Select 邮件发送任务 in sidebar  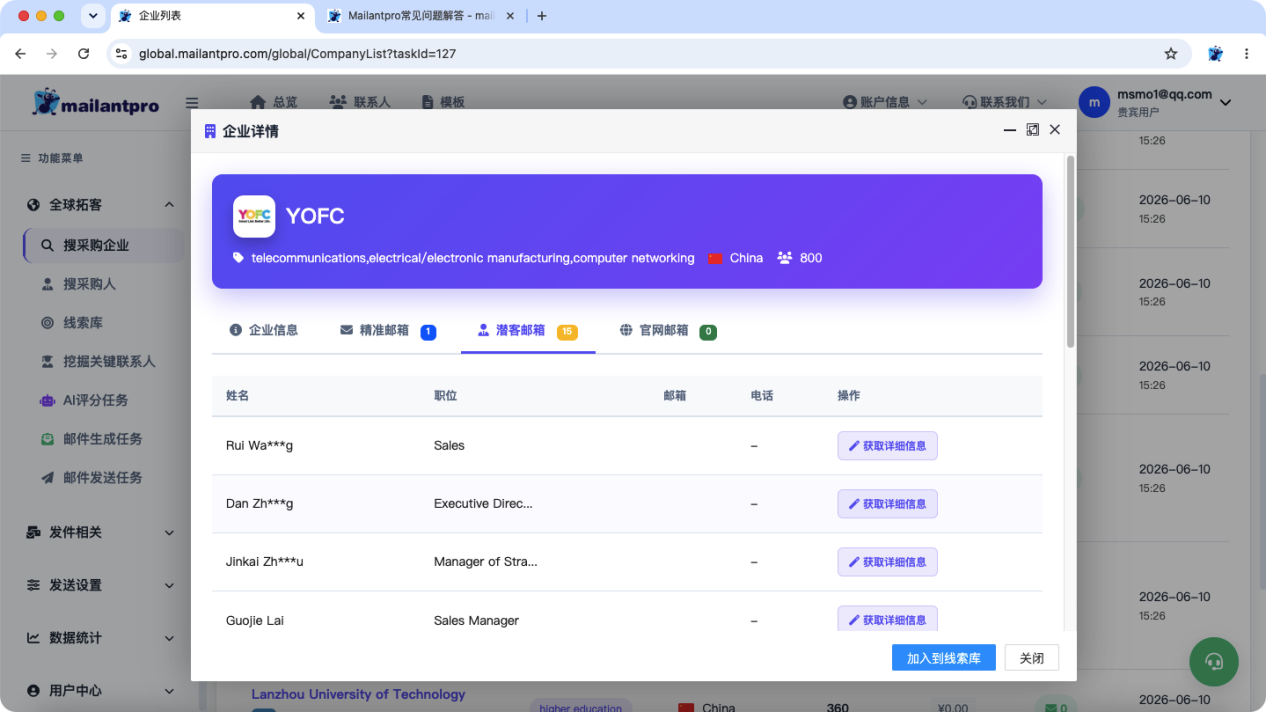click(x=102, y=478)
